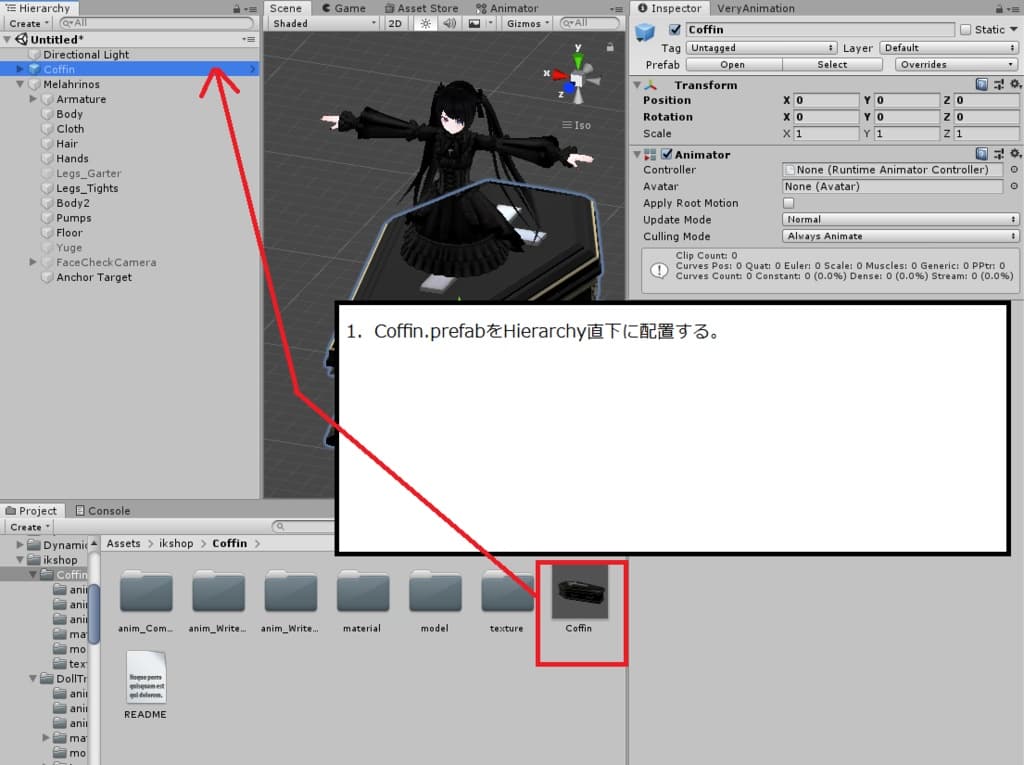The image size is (1024, 765).
Task: Edit the Coffin object name field
Action: 820,29
